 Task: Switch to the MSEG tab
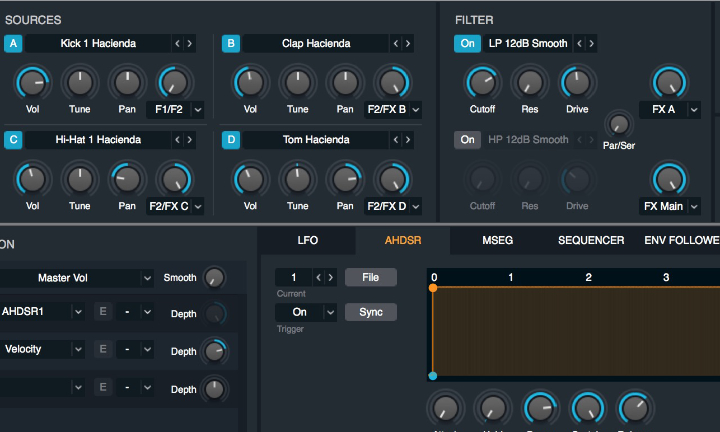497,241
